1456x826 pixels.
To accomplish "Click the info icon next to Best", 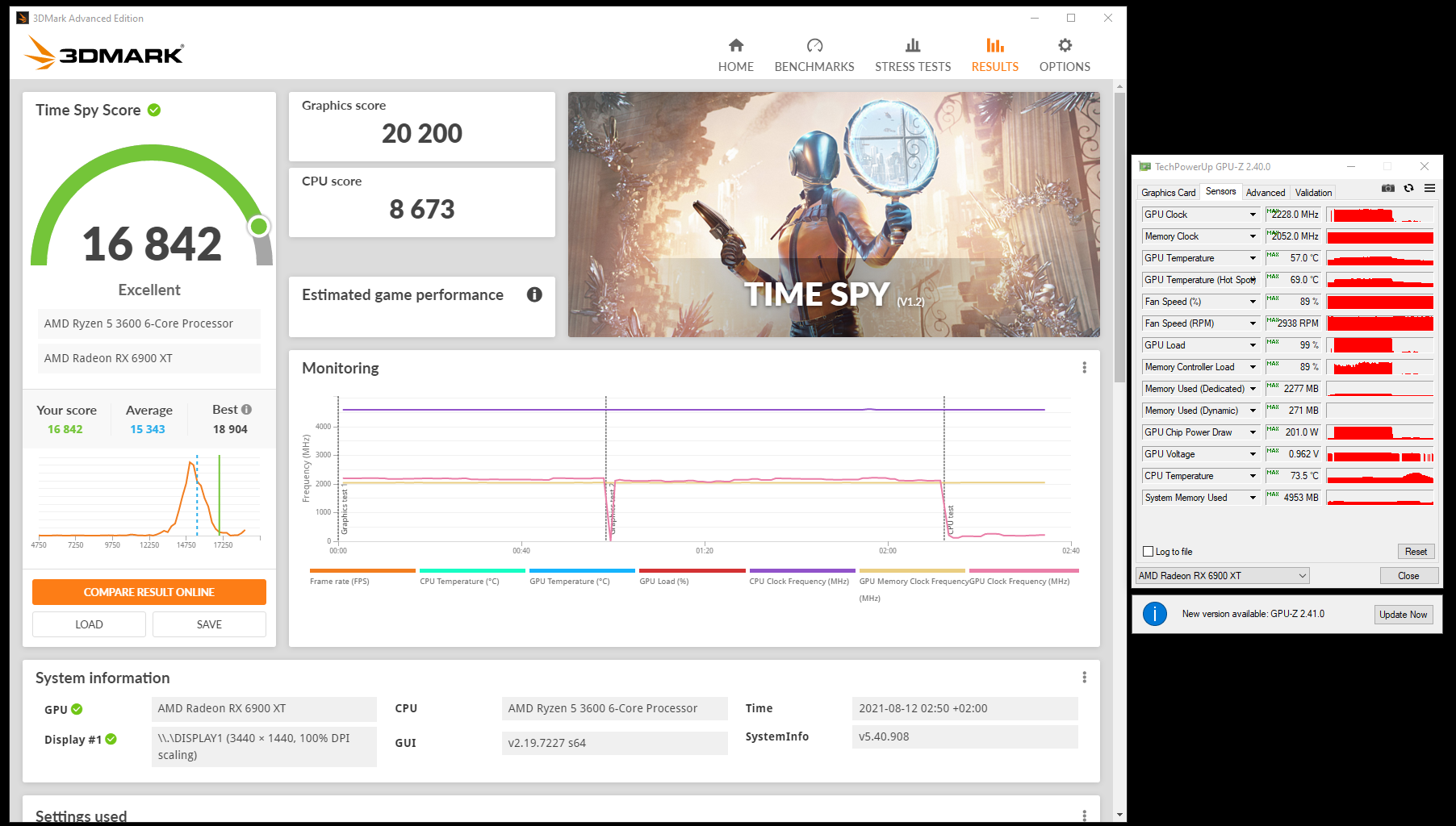I will [x=247, y=409].
